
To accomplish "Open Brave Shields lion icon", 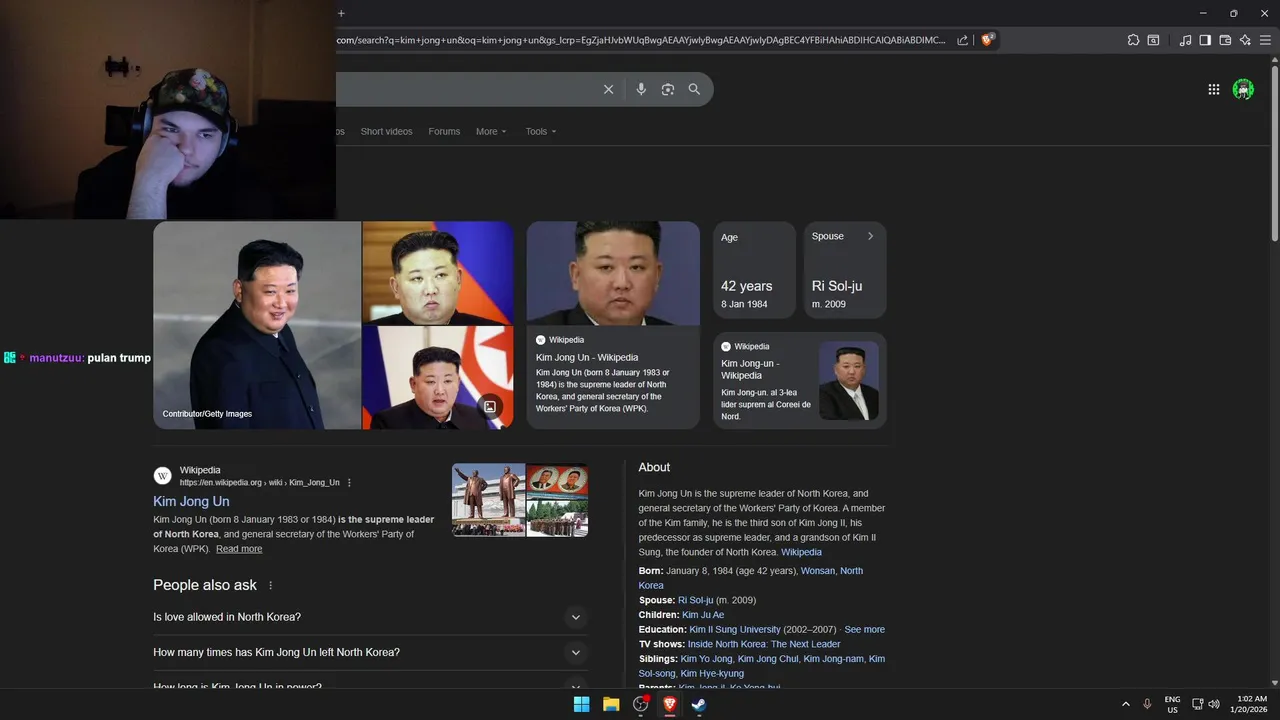I will pyautogui.click(x=987, y=40).
